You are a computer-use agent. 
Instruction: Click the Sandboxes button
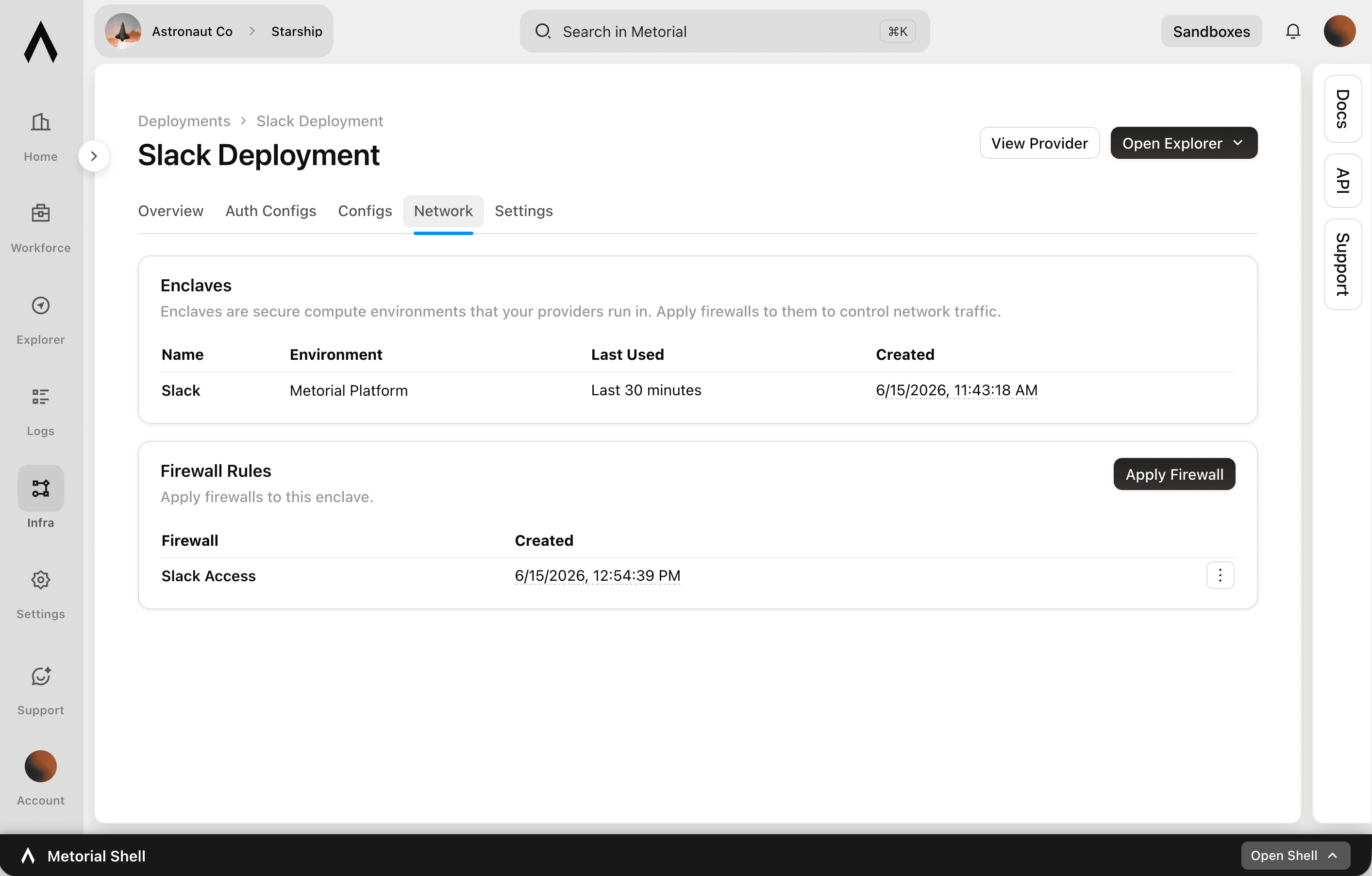click(1211, 32)
